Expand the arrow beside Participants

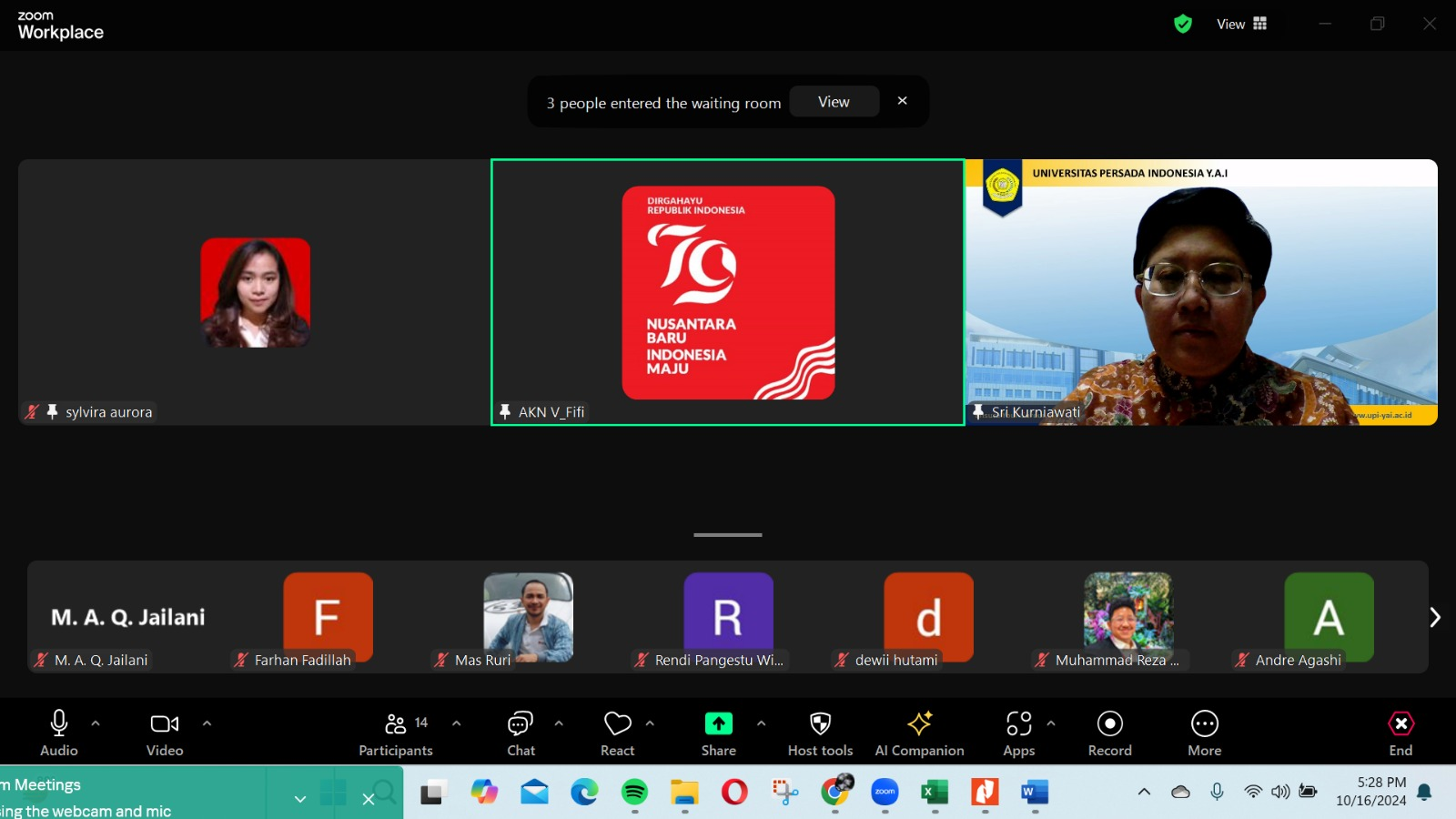pos(457,723)
